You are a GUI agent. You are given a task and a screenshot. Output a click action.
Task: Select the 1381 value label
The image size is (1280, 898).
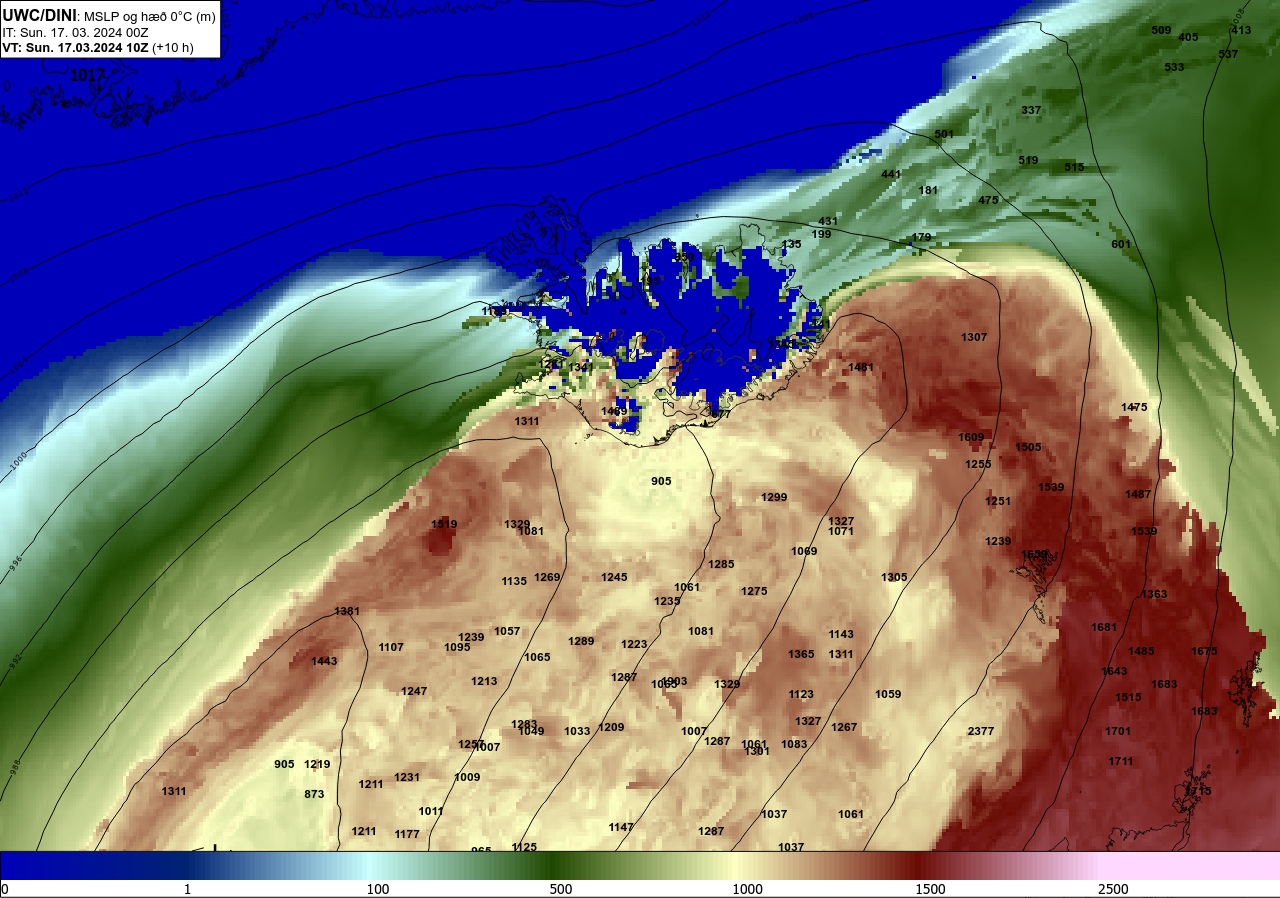pyautogui.click(x=347, y=611)
